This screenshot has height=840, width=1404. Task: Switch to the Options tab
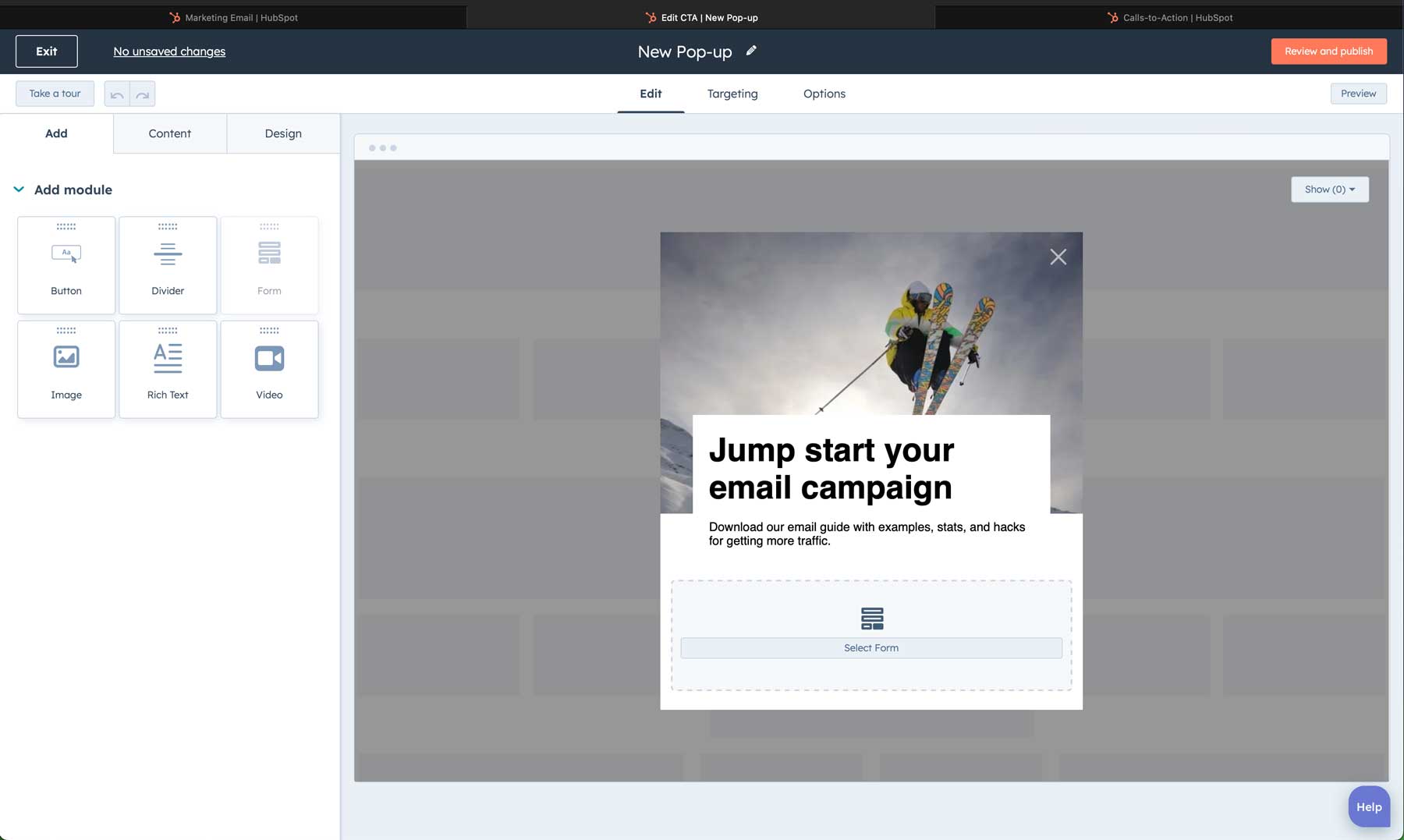coord(824,94)
